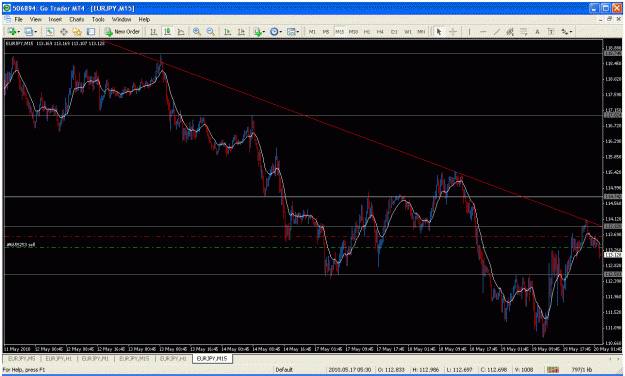Switch timeframe to D1

click(x=394, y=31)
